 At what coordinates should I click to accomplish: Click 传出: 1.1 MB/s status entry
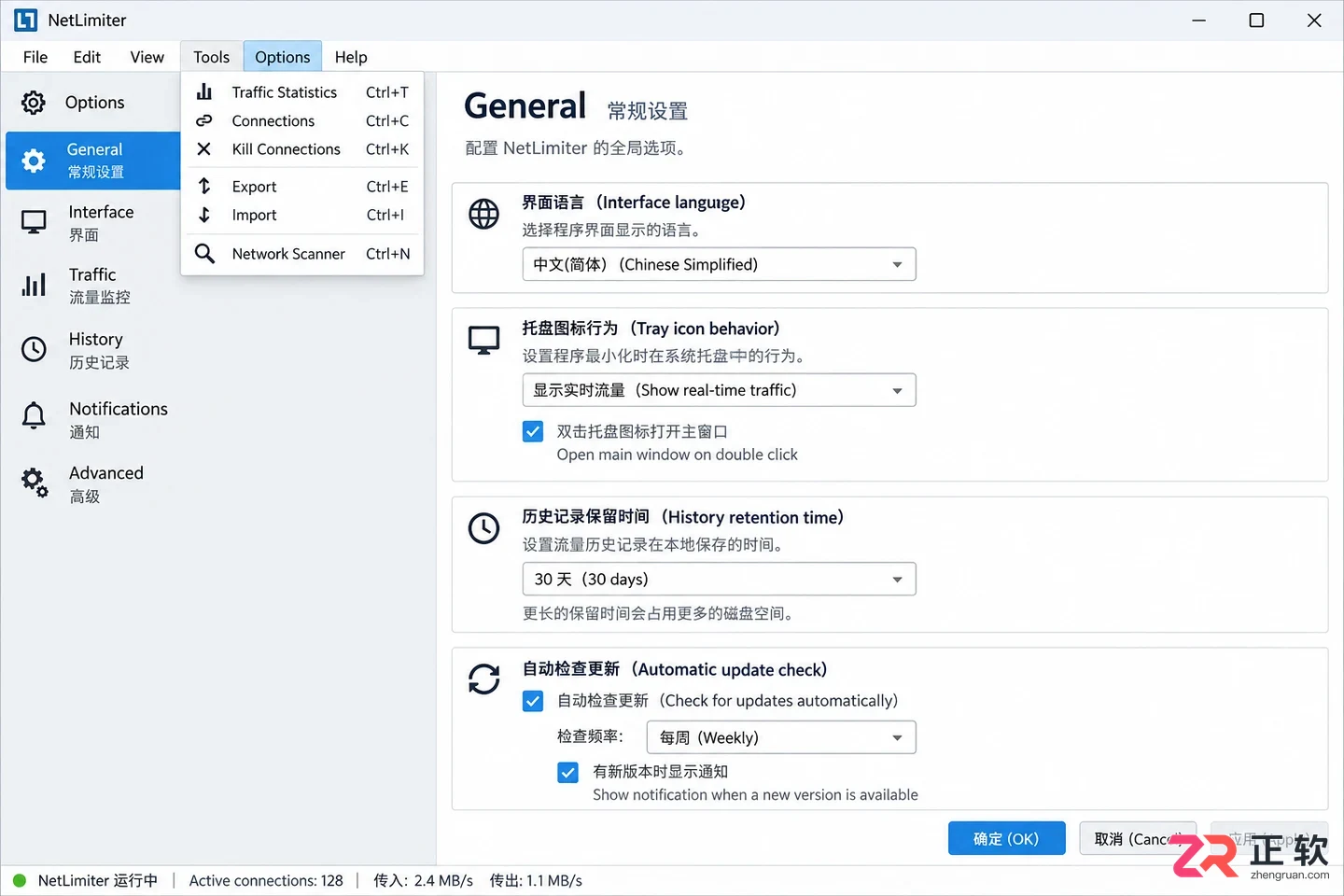coord(536,880)
